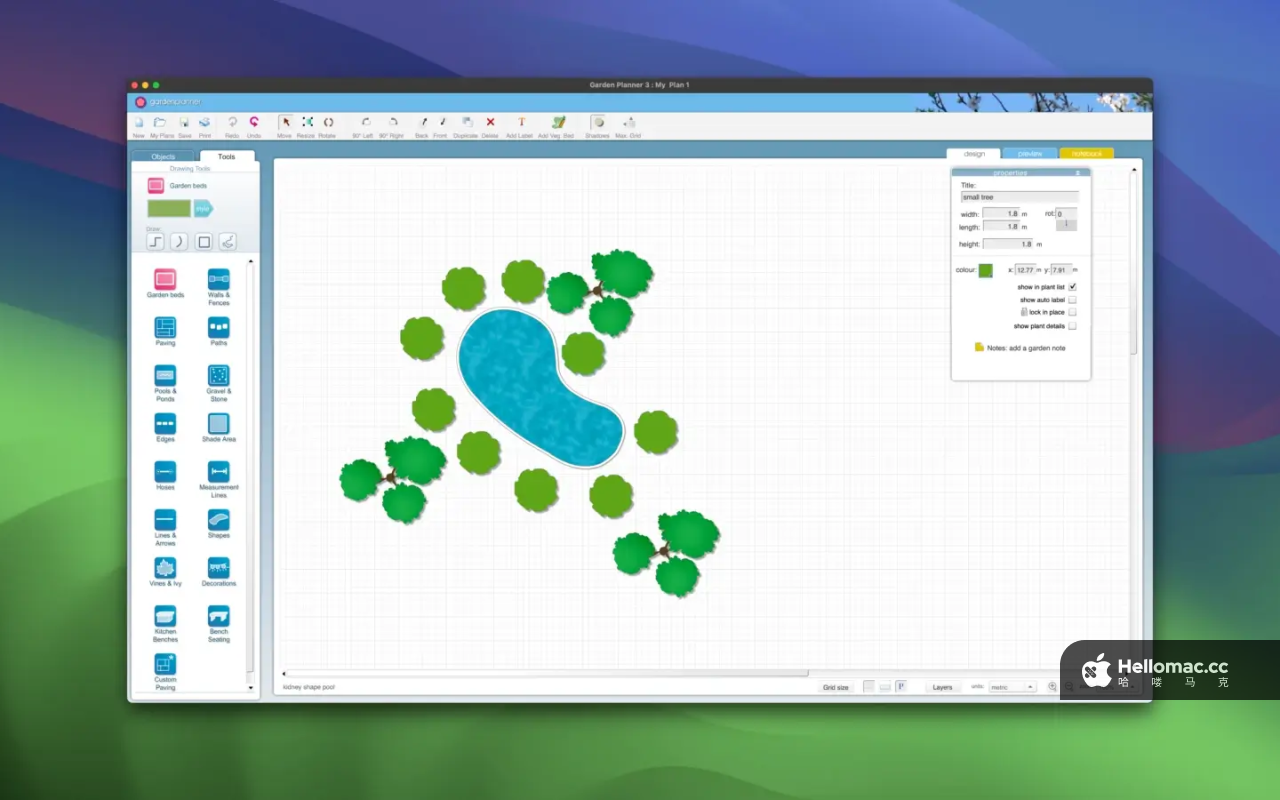The width and height of the screenshot is (1280, 800).
Task: Select the Edges tool
Action: pos(165,424)
